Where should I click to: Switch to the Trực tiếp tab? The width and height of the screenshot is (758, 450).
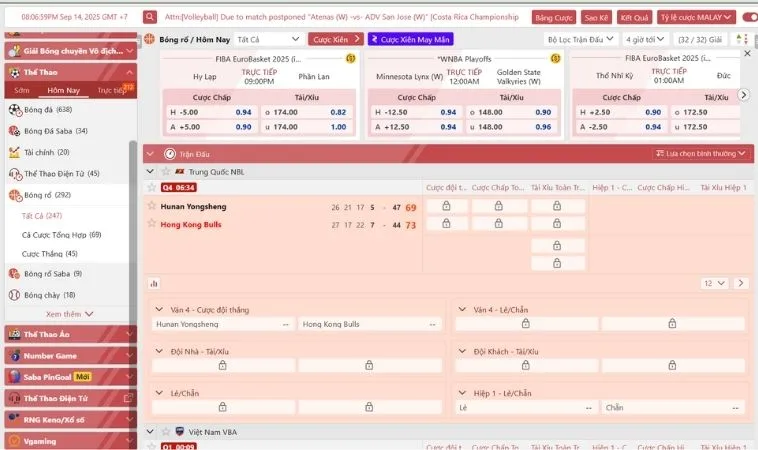point(113,90)
